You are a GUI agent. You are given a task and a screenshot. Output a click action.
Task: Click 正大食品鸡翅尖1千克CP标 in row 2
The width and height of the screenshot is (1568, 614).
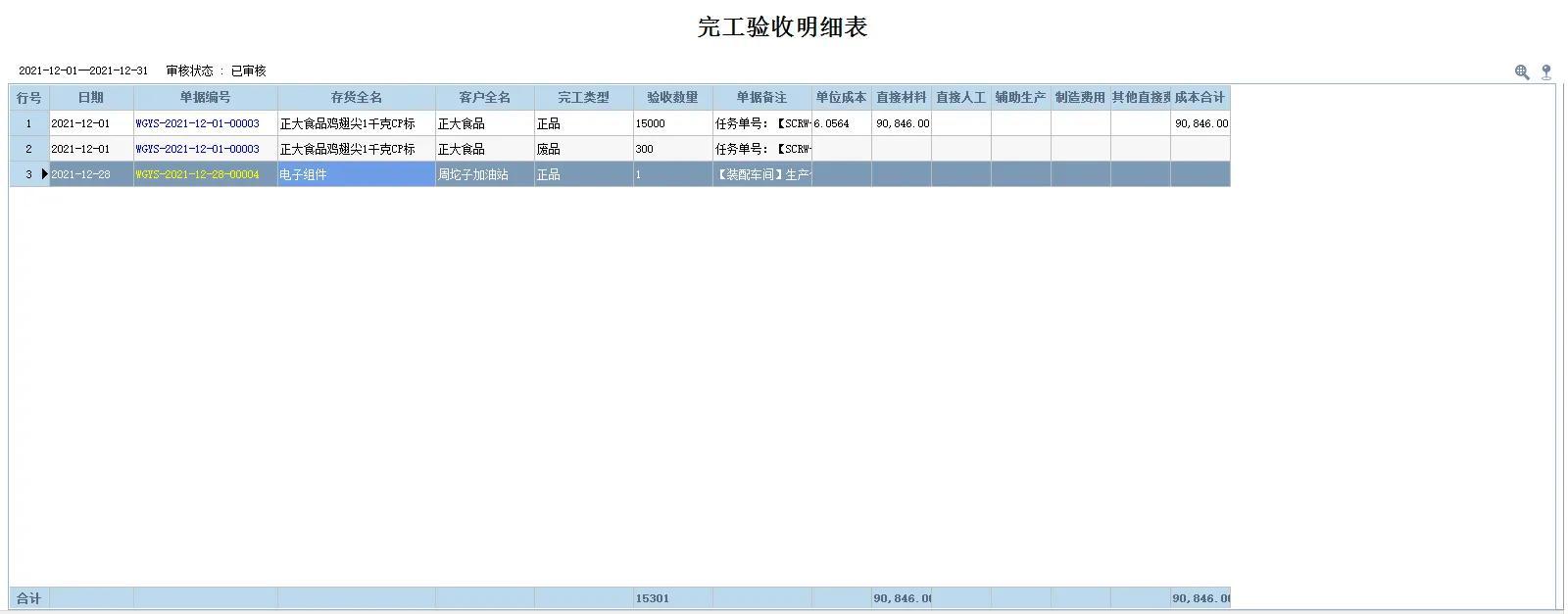pyautogui.click(x=357, y=149)
